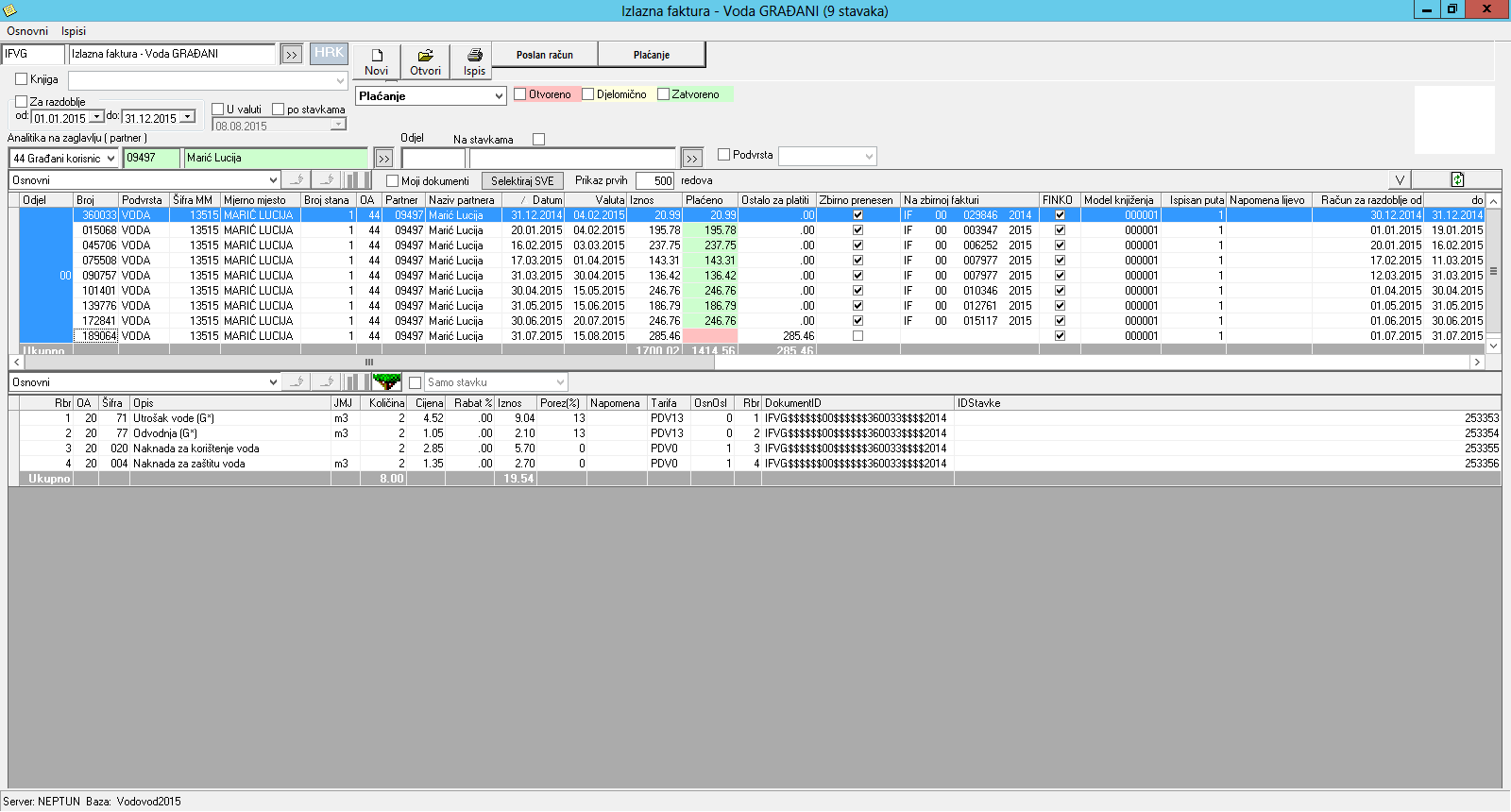Enable the Podvrsta checkbox
This screenshot has height=812, width=1511.
(724, 155)
